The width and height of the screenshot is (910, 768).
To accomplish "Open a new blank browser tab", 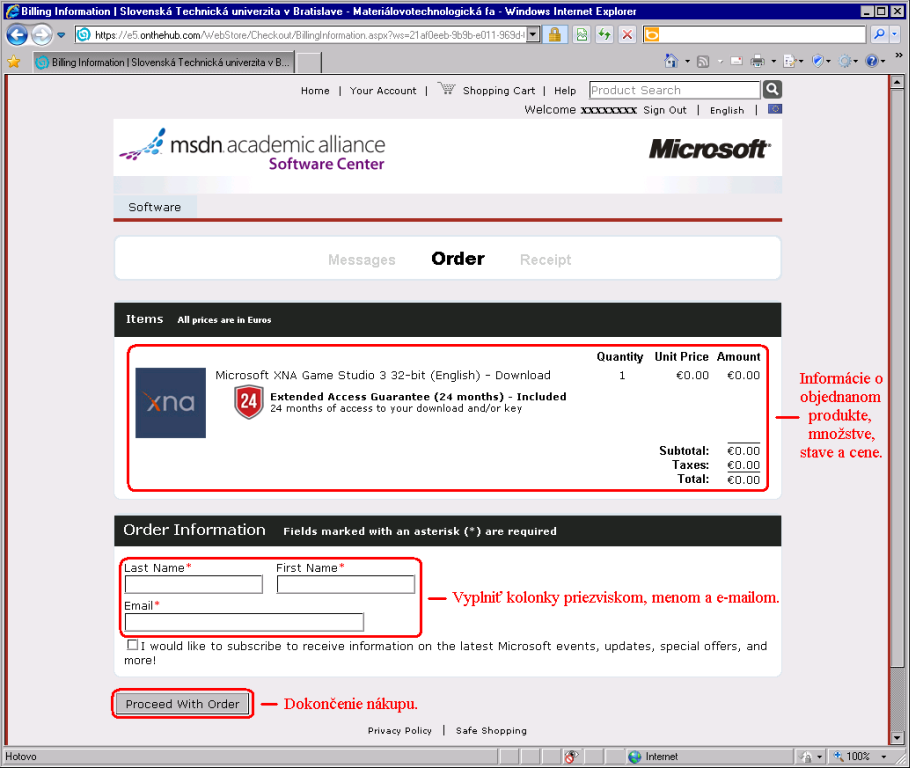I will pyautogui.click(x=309, y=62).
